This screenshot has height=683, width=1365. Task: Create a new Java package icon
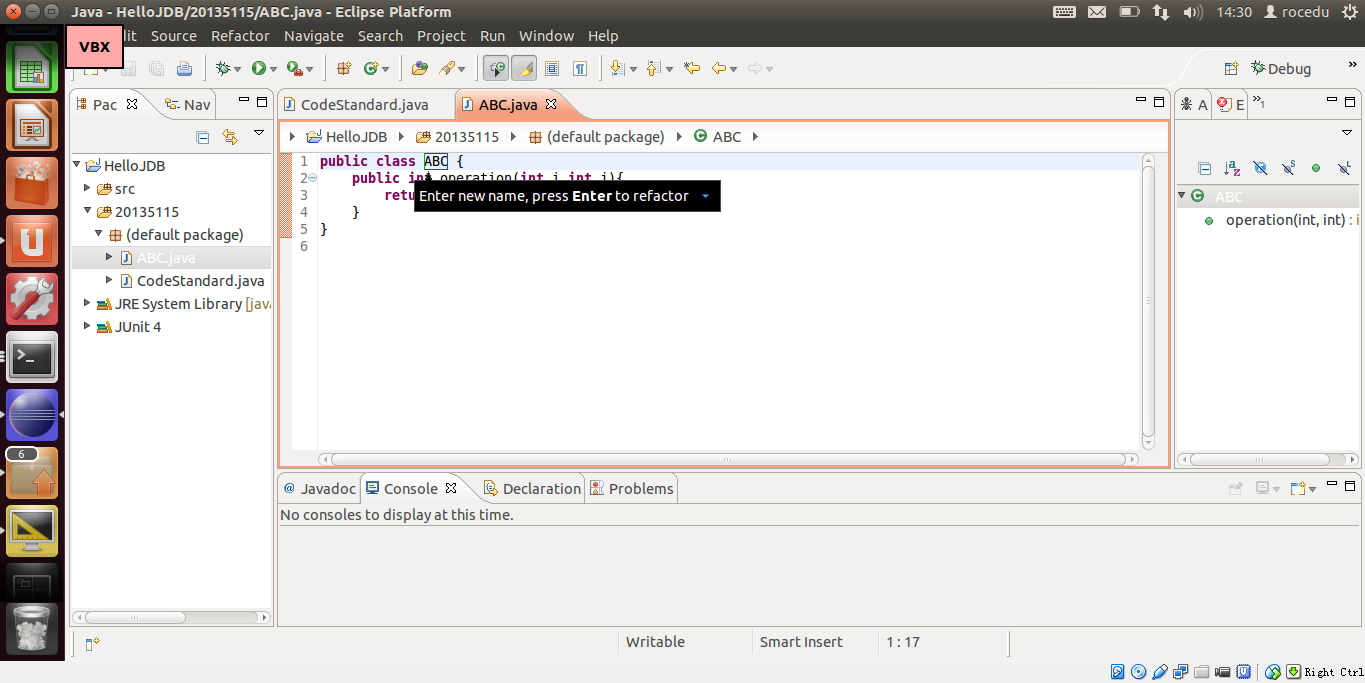point(344,68)
